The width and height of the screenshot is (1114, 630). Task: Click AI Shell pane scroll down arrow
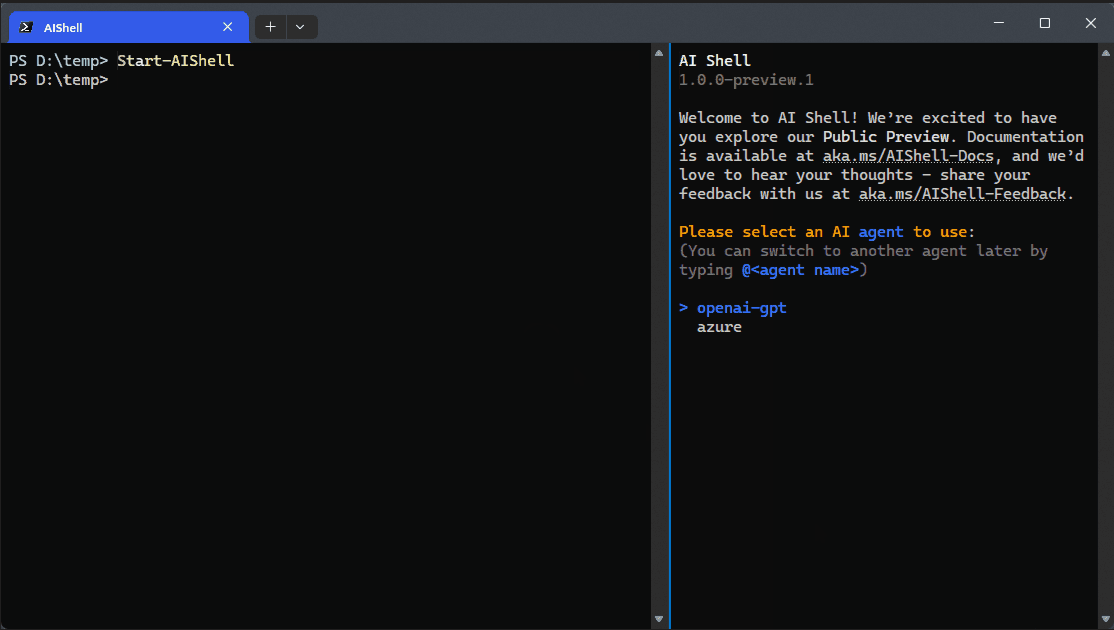[x=1105, y=619]
